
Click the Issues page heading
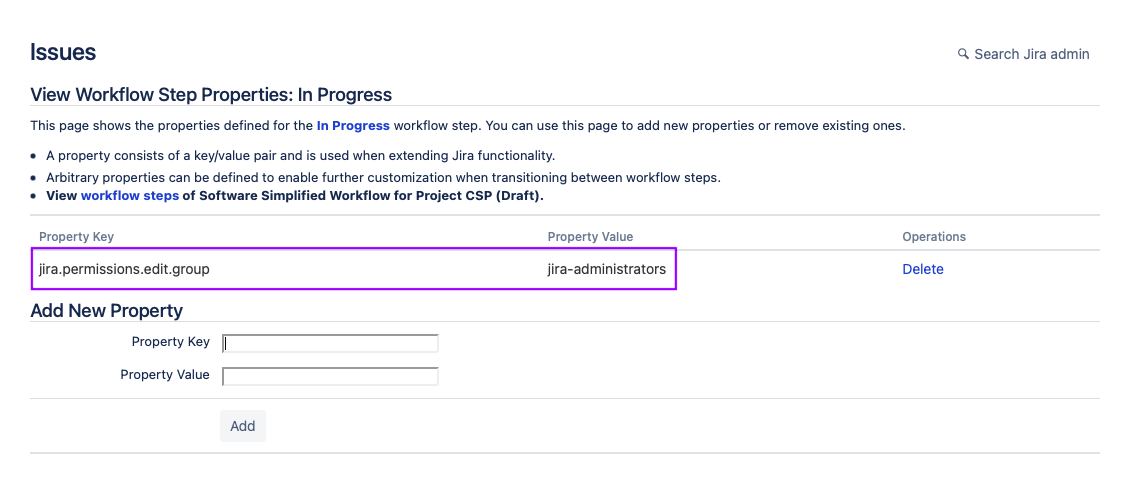click(63, 53)
